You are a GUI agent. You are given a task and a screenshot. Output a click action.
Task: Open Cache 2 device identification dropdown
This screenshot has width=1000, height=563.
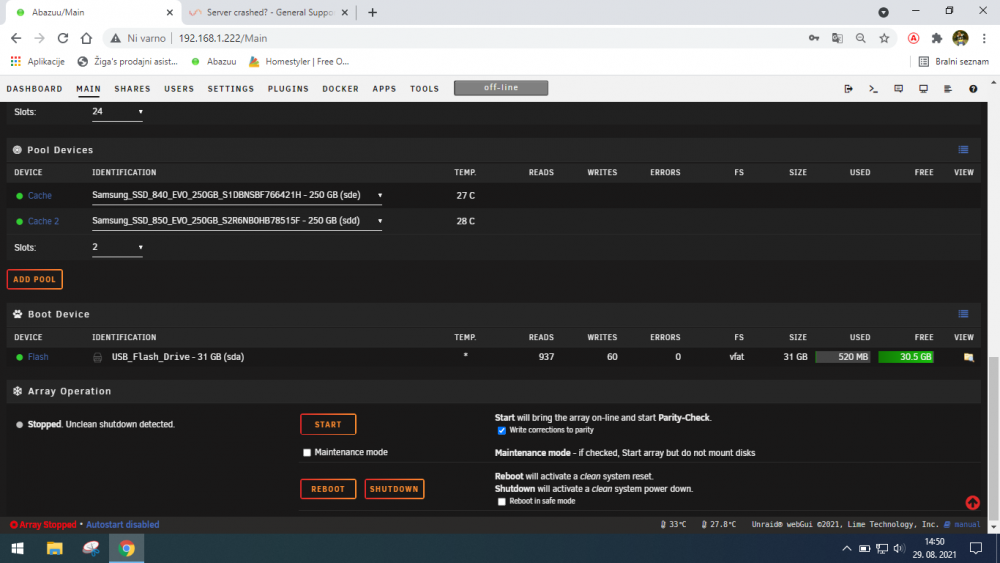[x=237, y=221]
